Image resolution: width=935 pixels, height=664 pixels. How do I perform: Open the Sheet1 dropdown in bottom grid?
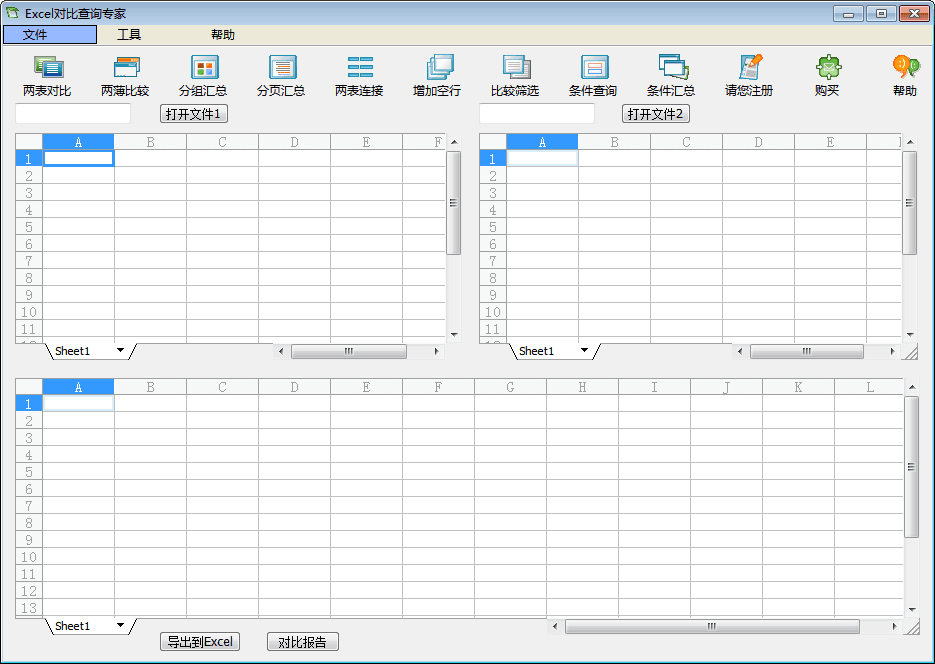(x=121, y=626)
